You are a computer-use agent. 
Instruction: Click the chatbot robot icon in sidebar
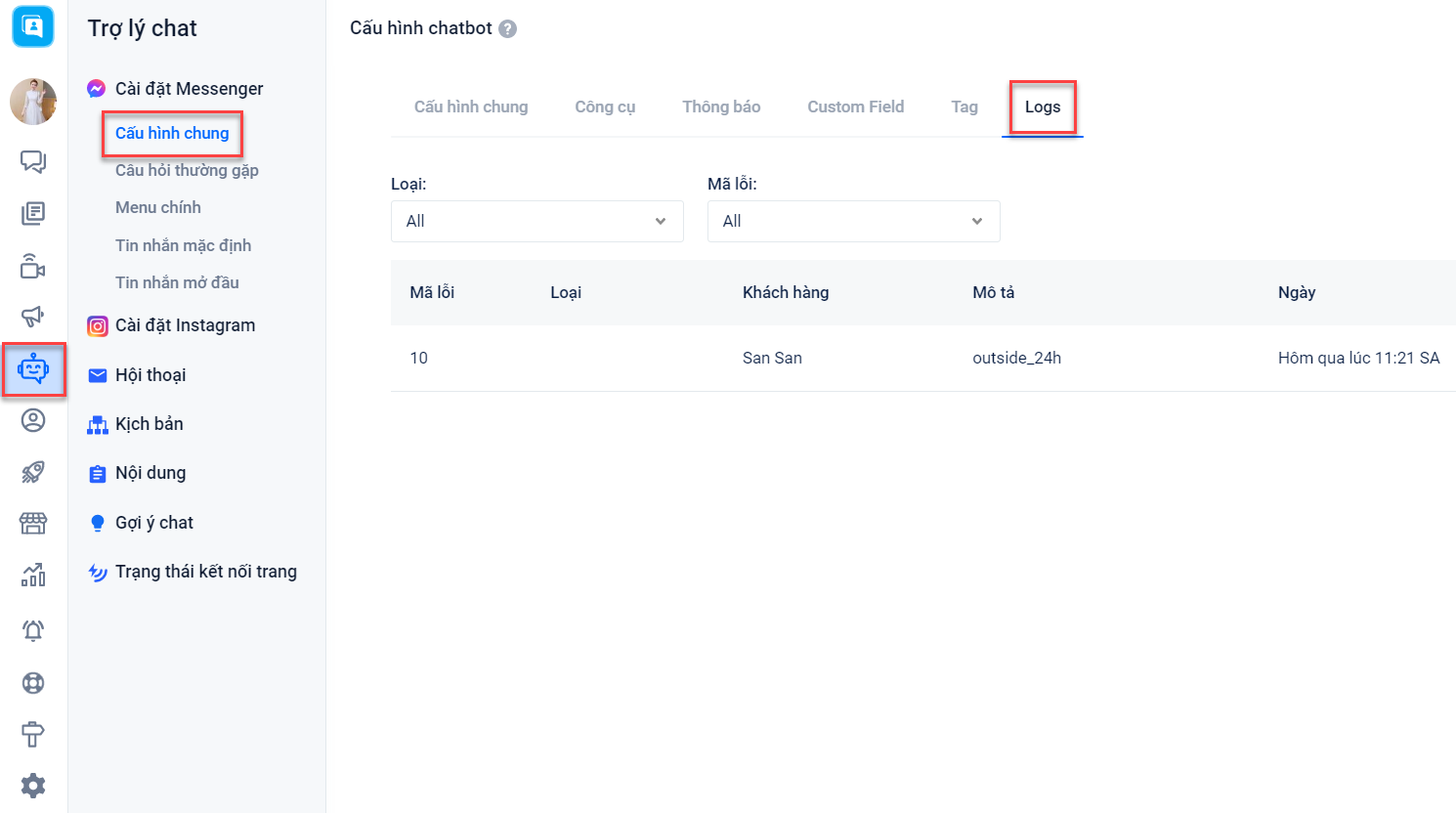coord(33,369)
